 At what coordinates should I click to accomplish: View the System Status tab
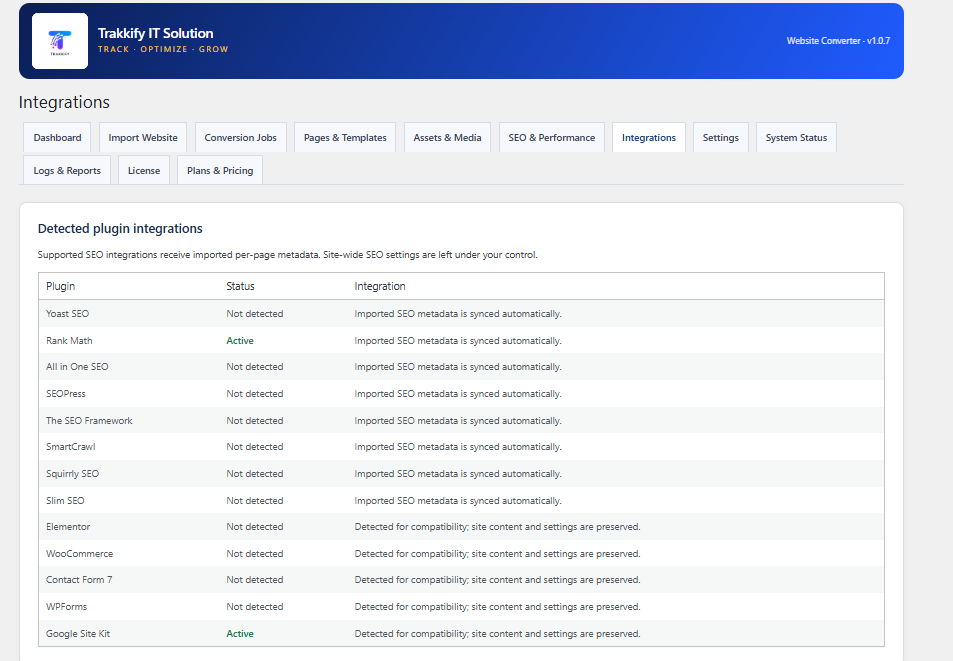pos(796,137)
